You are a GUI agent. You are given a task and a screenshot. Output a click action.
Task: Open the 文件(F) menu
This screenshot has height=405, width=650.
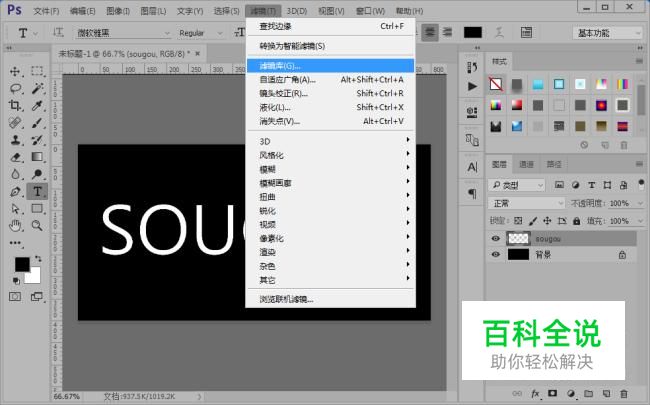[x=46, y=11]
